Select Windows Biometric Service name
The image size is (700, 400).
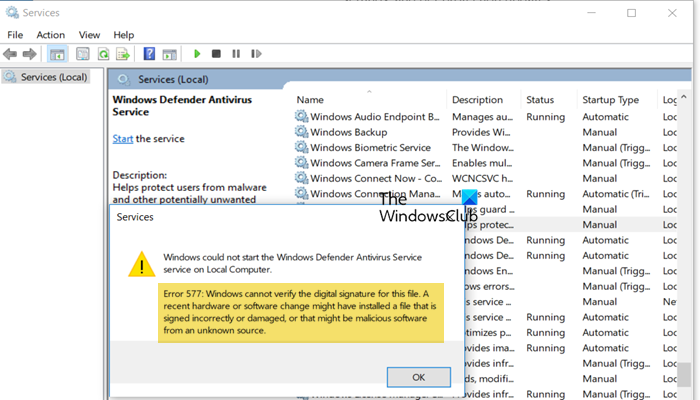point(371,147)
